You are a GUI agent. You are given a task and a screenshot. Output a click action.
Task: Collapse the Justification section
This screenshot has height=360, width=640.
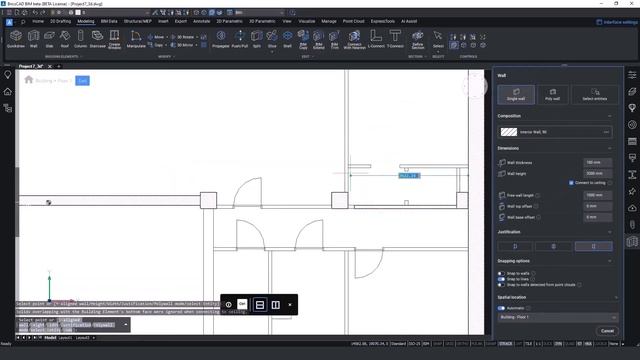click(x=610, y=232)
